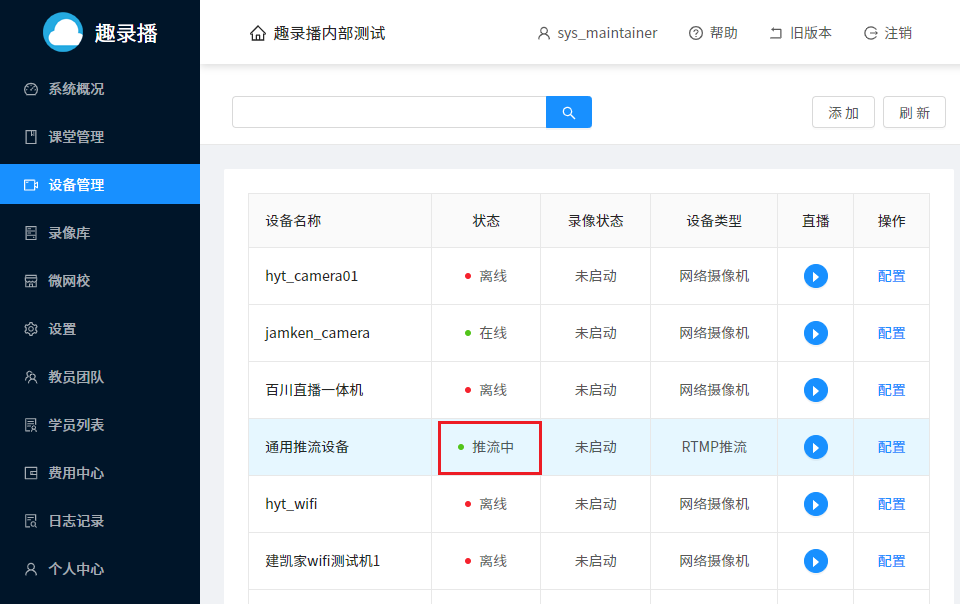The image size is (960, 604).
Task: Click 未启动 record status of hyt_wifi
Action: (x=596, y=504)
